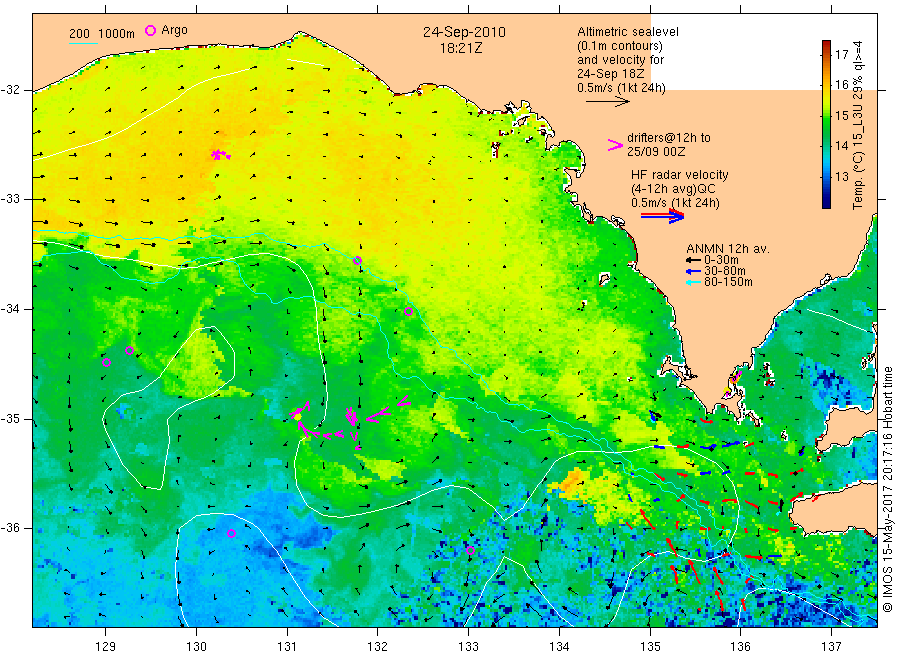Click the HF radar red-blue legend arrow
900x660 pixels.
tap(662, 216)
